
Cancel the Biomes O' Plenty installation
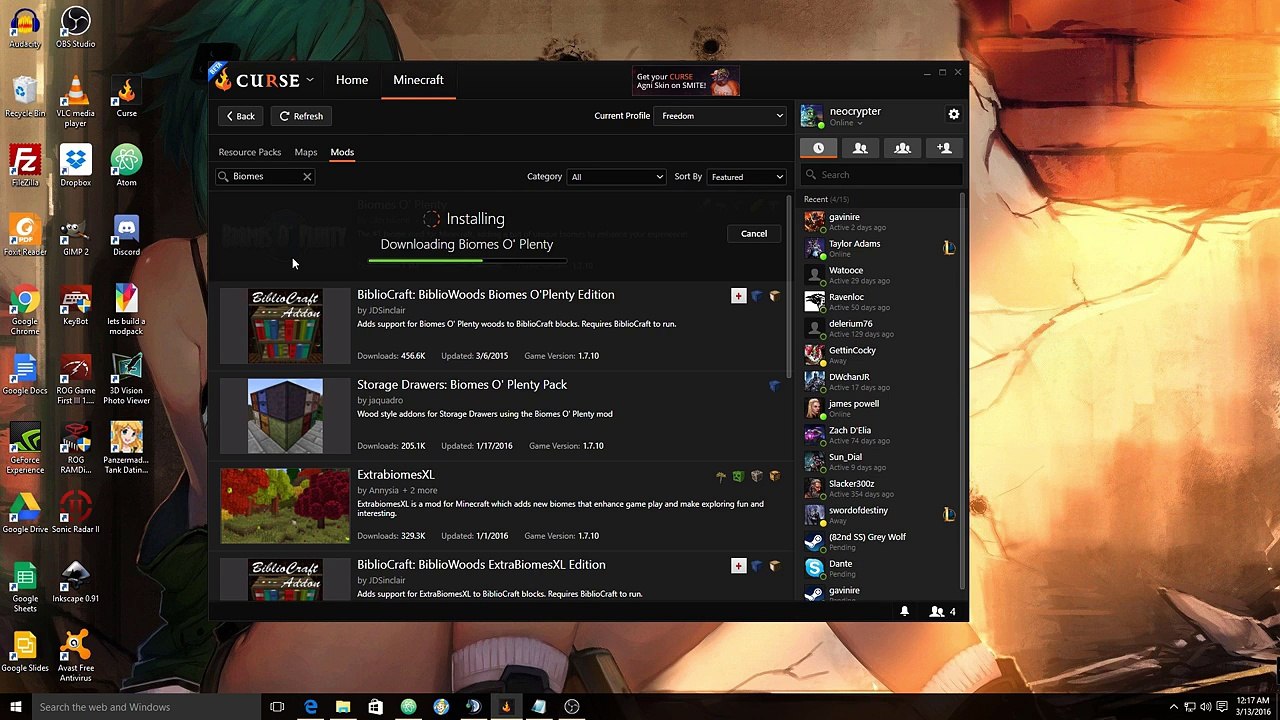[x=754, y=234]
